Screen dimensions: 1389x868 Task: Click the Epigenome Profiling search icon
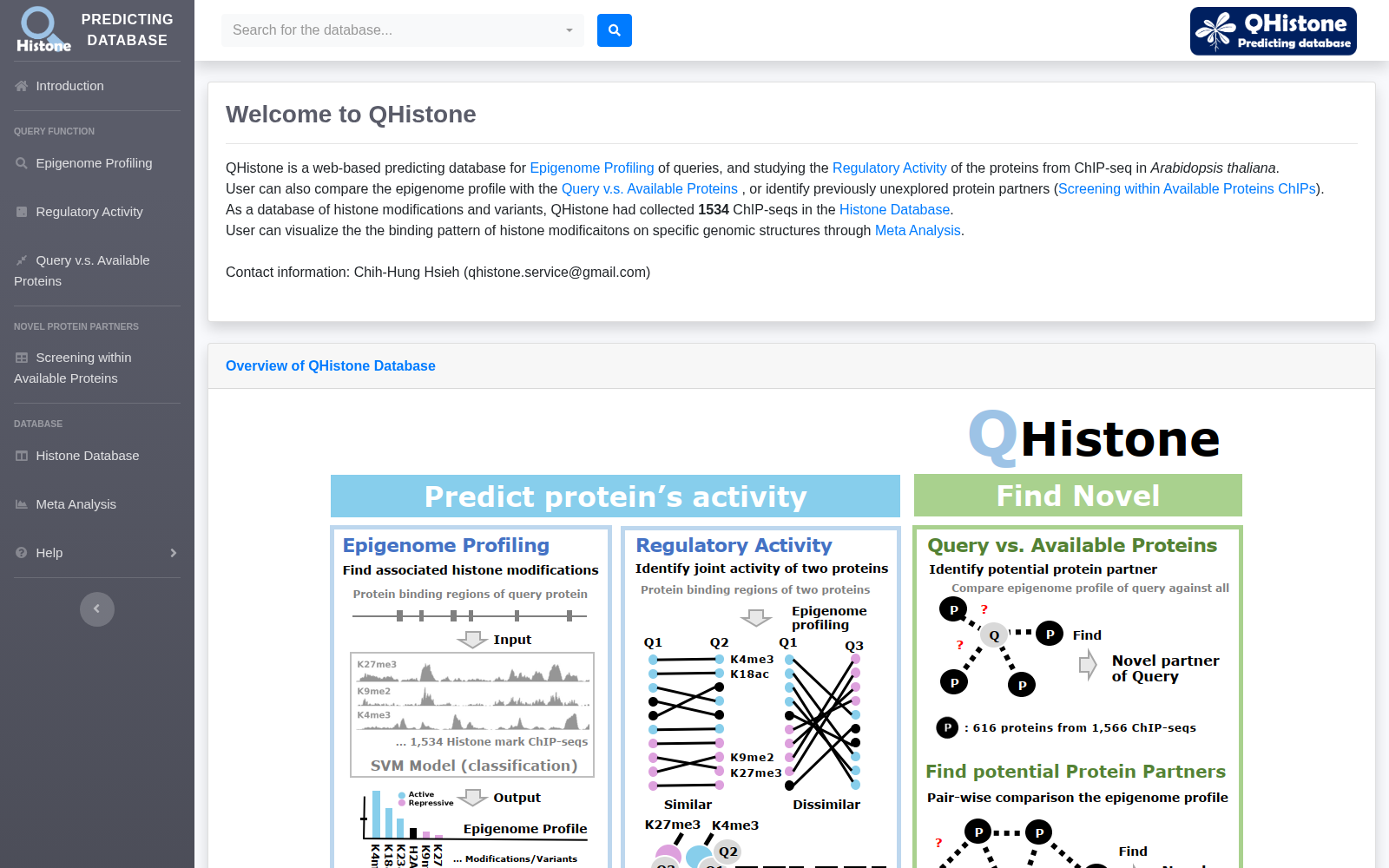coord(22,163)
